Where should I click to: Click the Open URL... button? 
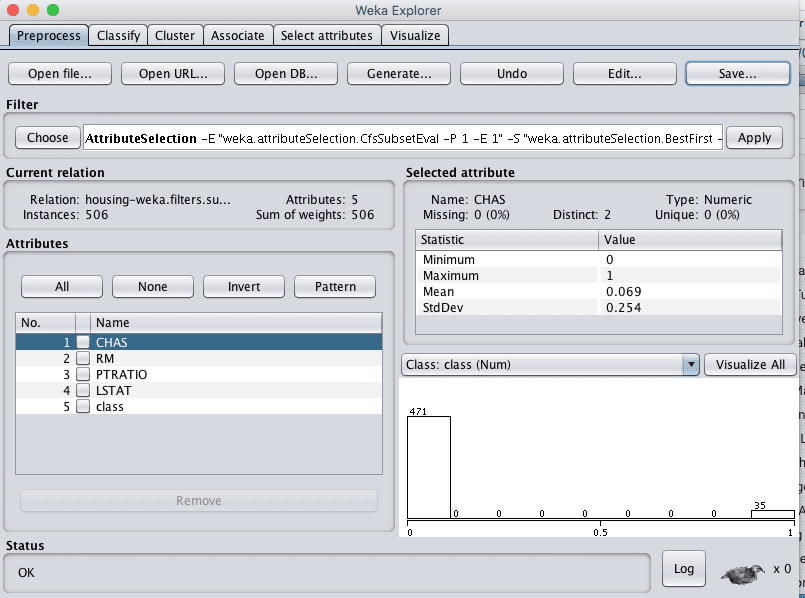pyautogui.click(x=173, y=73)
